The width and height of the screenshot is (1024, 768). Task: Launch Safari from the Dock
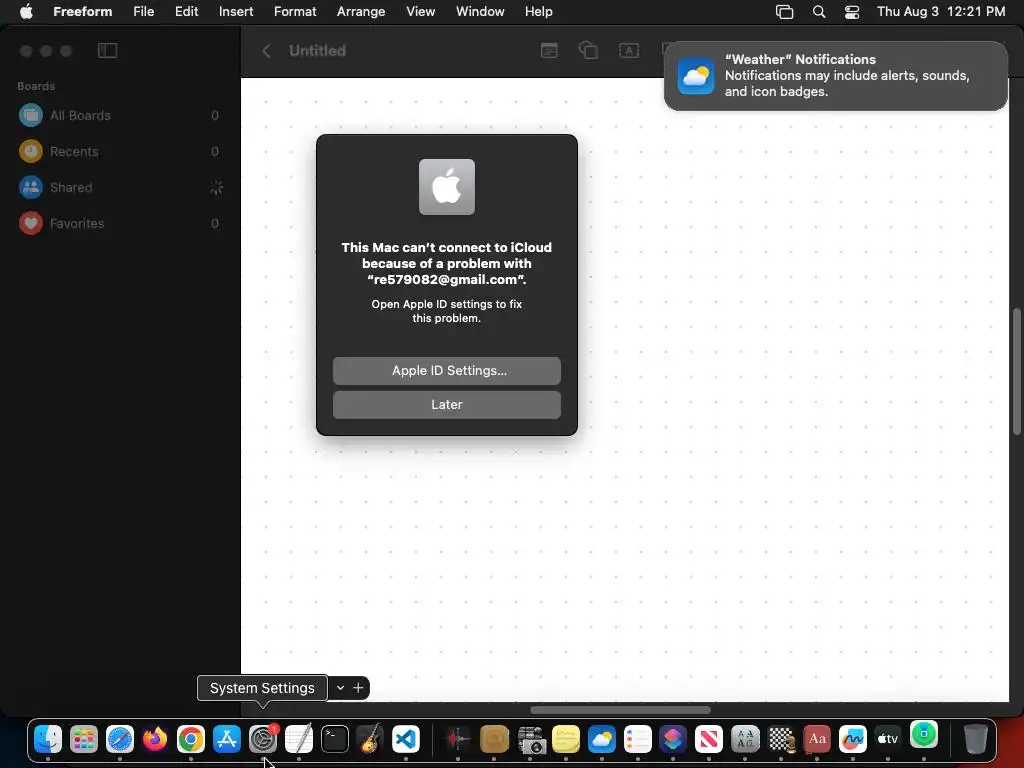120,739
